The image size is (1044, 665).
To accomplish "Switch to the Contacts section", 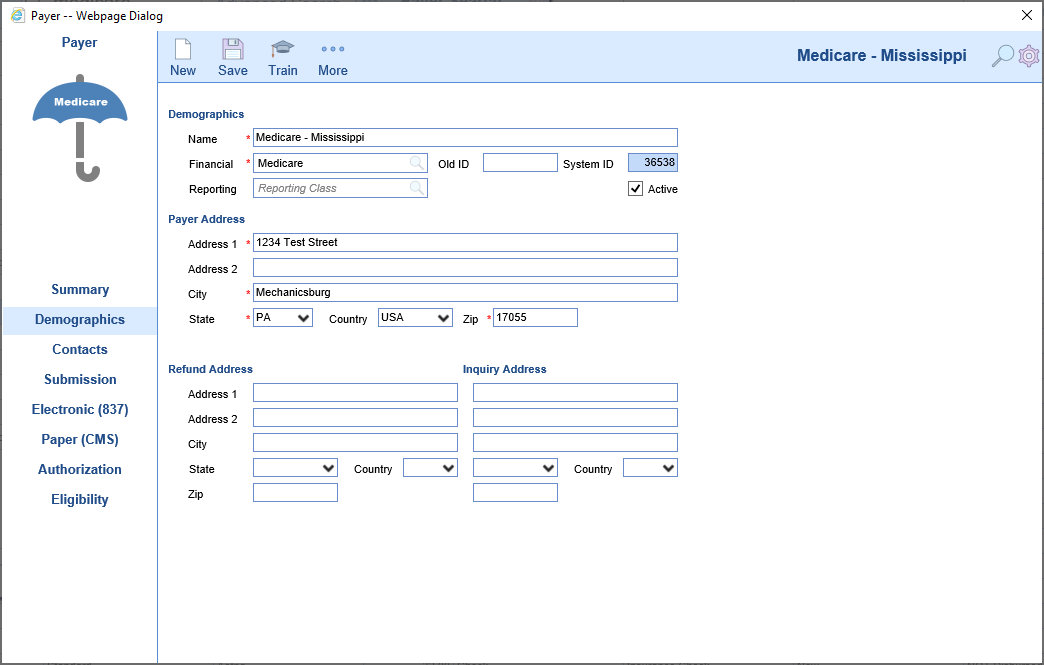I will [80, 349].
